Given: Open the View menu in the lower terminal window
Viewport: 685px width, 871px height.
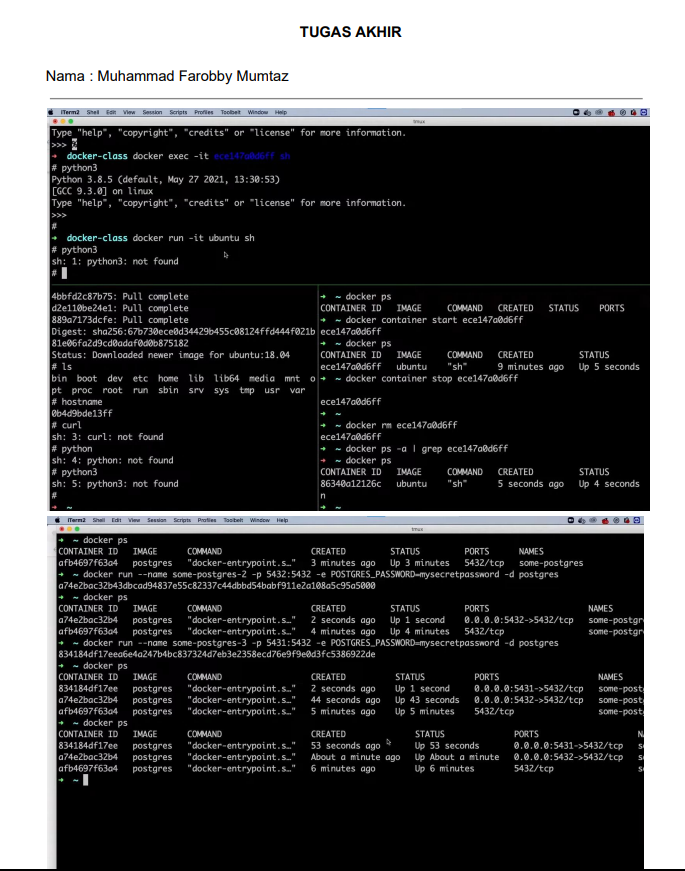Looking at the screenshot, I should point(134,520).
